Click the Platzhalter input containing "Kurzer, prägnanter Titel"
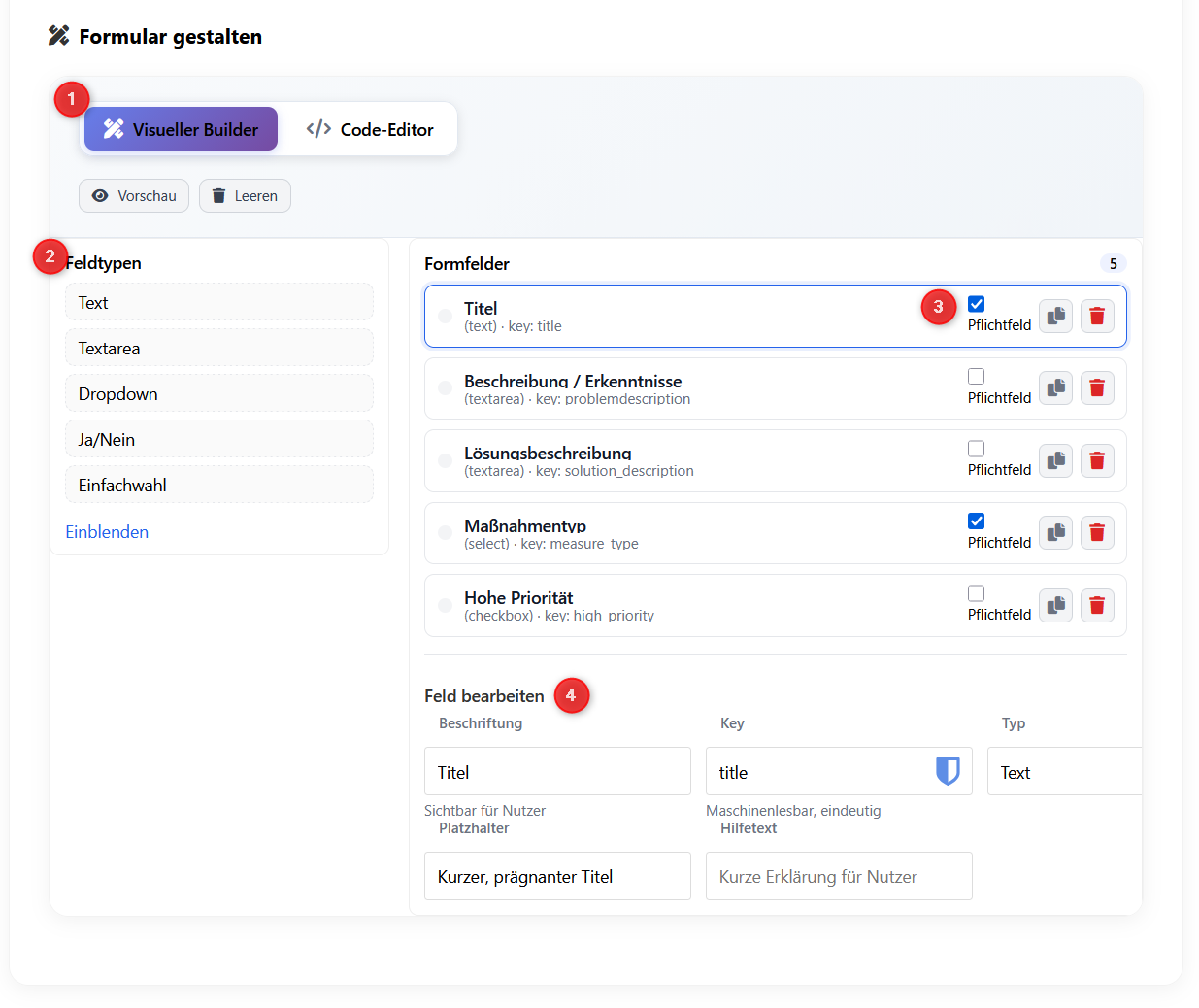The height and width of the screenshot is (1008, 1199). pos(556,875)
